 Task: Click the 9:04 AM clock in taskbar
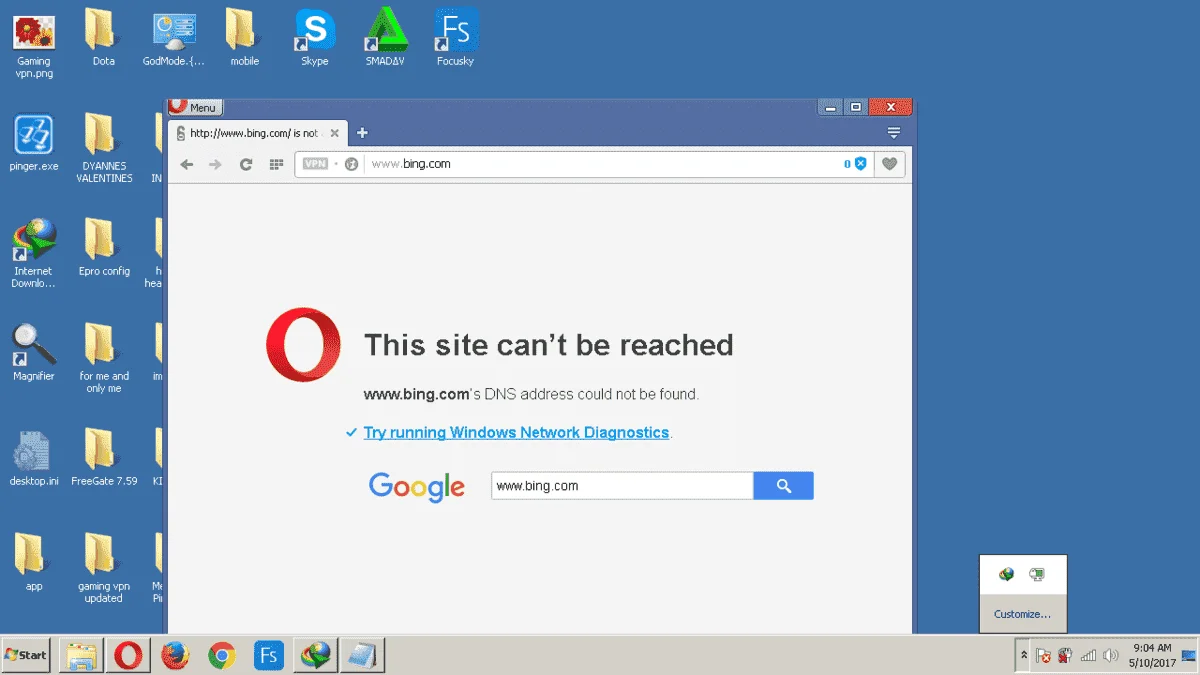1152,655
